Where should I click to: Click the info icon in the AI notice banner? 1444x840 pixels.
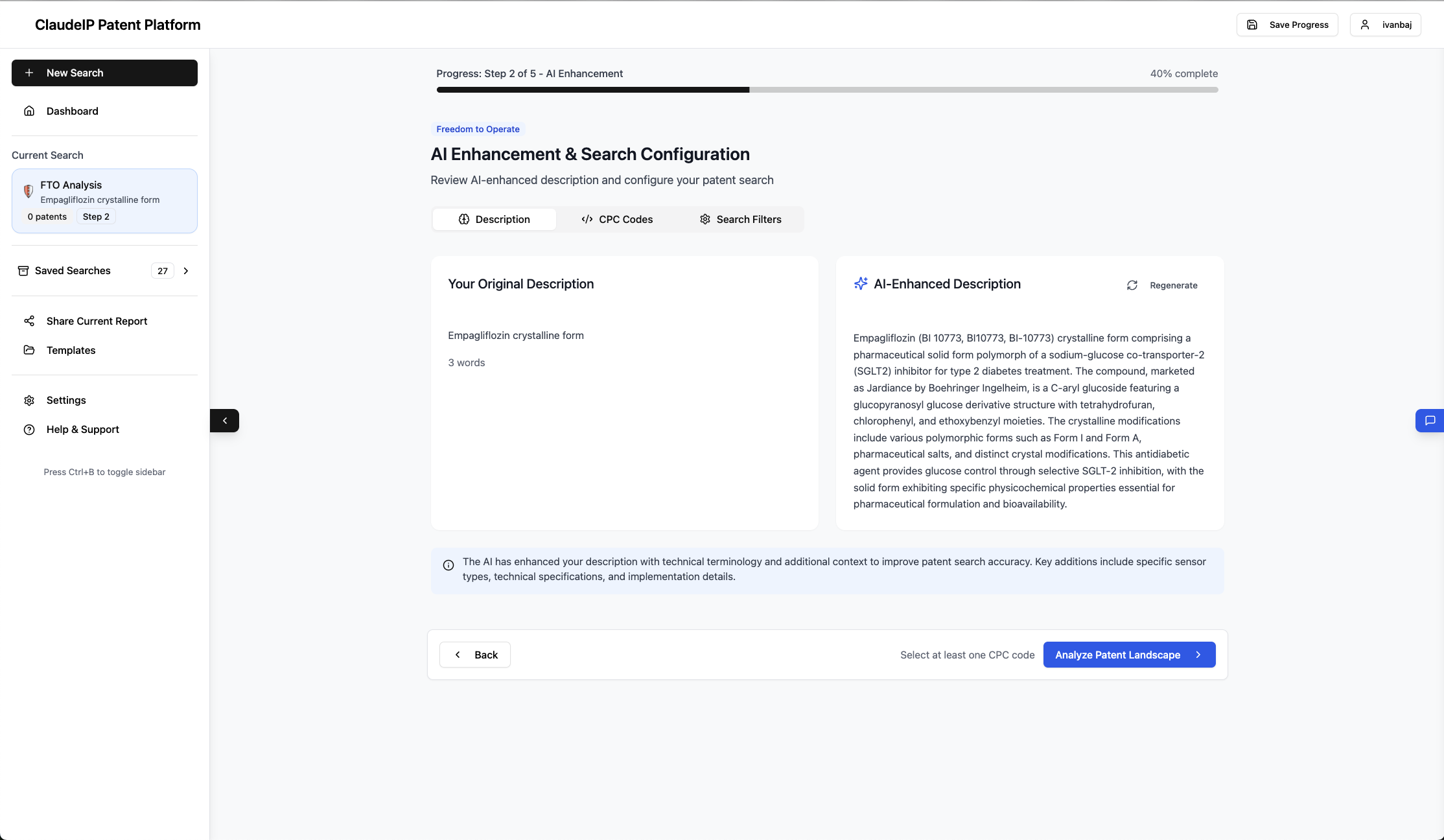tap(449, 565)
